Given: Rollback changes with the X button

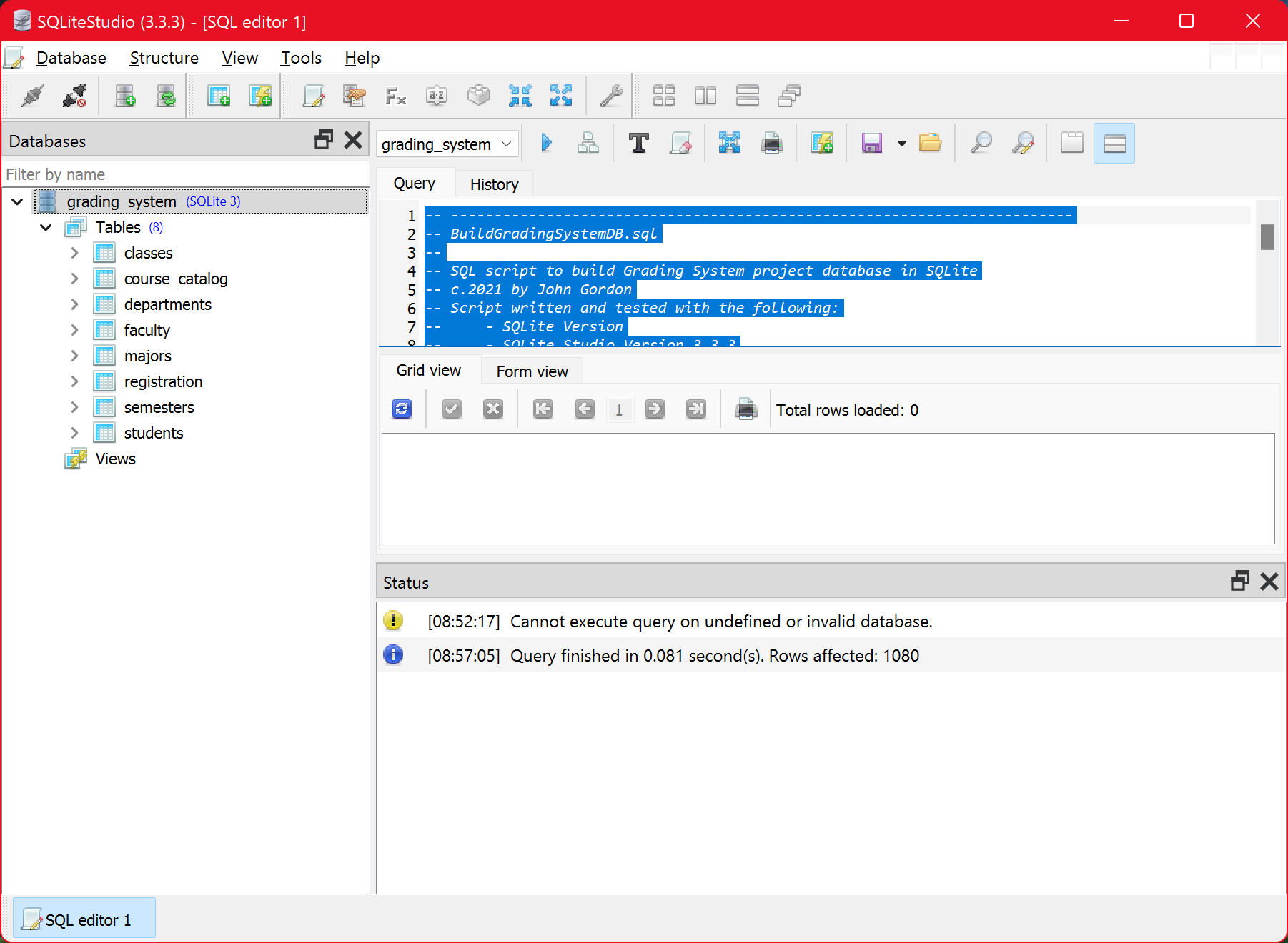Looking at the screenshot, I should click(493, 409).
